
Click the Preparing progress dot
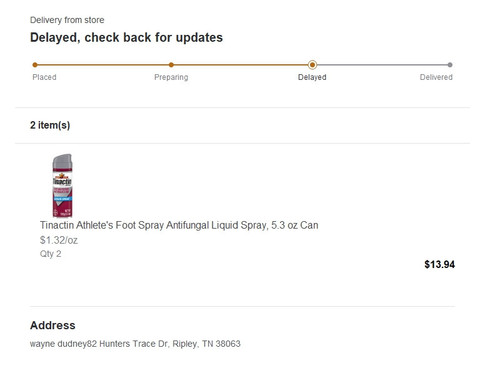171,65
